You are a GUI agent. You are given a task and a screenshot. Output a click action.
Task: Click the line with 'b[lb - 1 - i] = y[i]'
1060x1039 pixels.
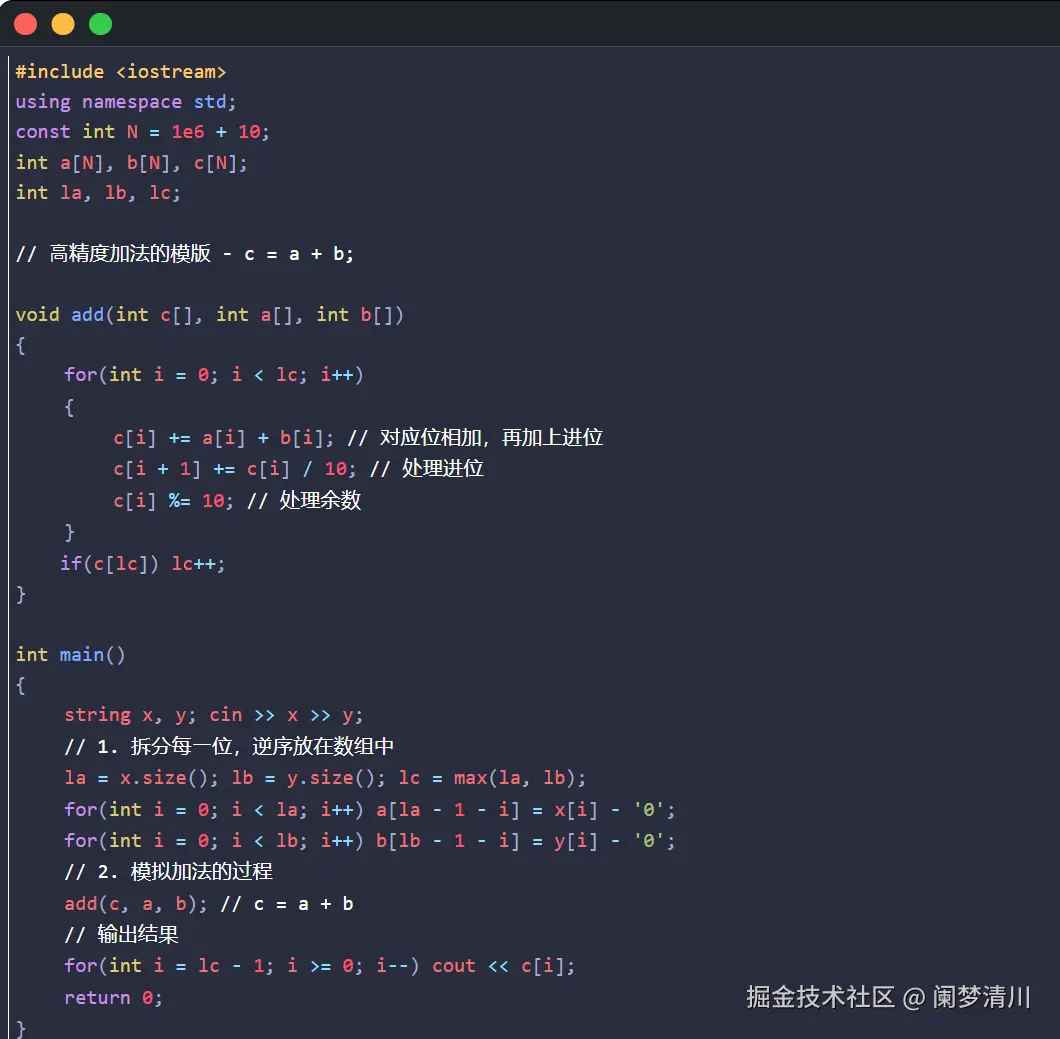(x=370, y=841)
